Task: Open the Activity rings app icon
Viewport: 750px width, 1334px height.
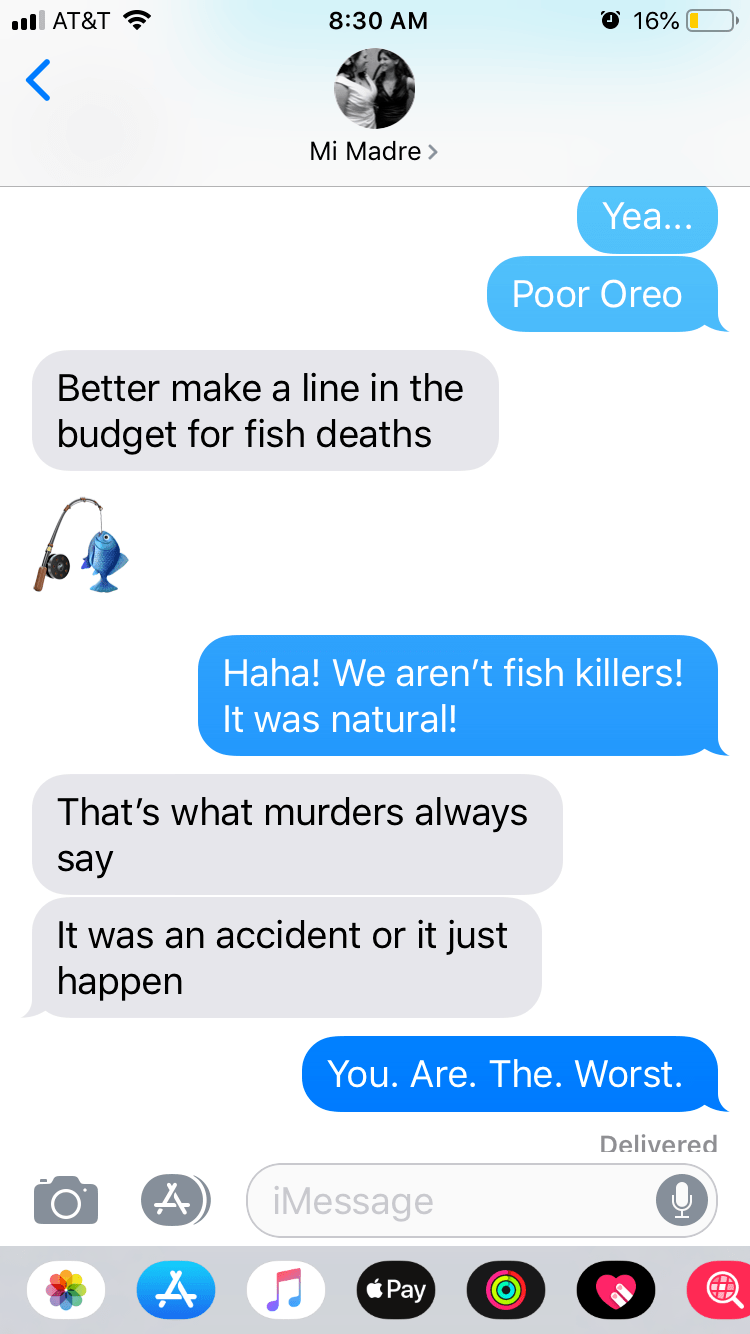Action: click(x=506, y=1289)
